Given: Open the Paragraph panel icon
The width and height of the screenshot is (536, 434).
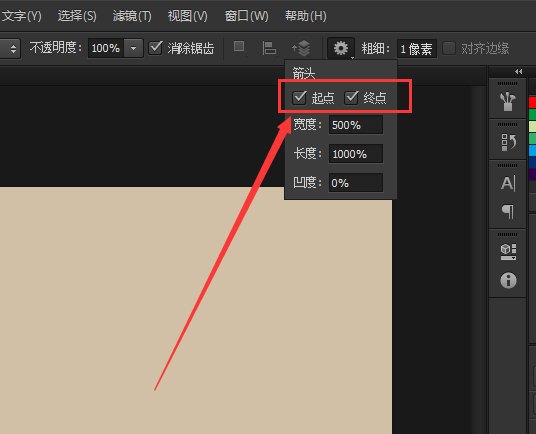Looking at the screenshot, I should [x=508, y=211].
